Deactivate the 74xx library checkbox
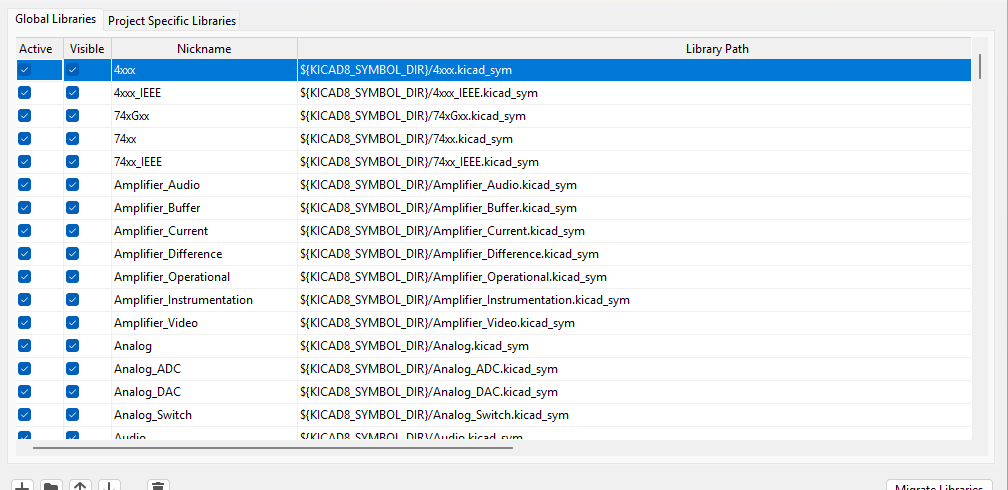The image size is (1008, 490). (x=24, y=139)
